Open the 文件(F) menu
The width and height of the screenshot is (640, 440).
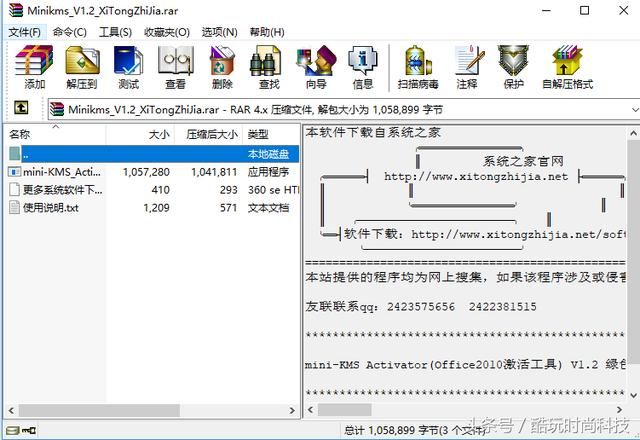24,32
